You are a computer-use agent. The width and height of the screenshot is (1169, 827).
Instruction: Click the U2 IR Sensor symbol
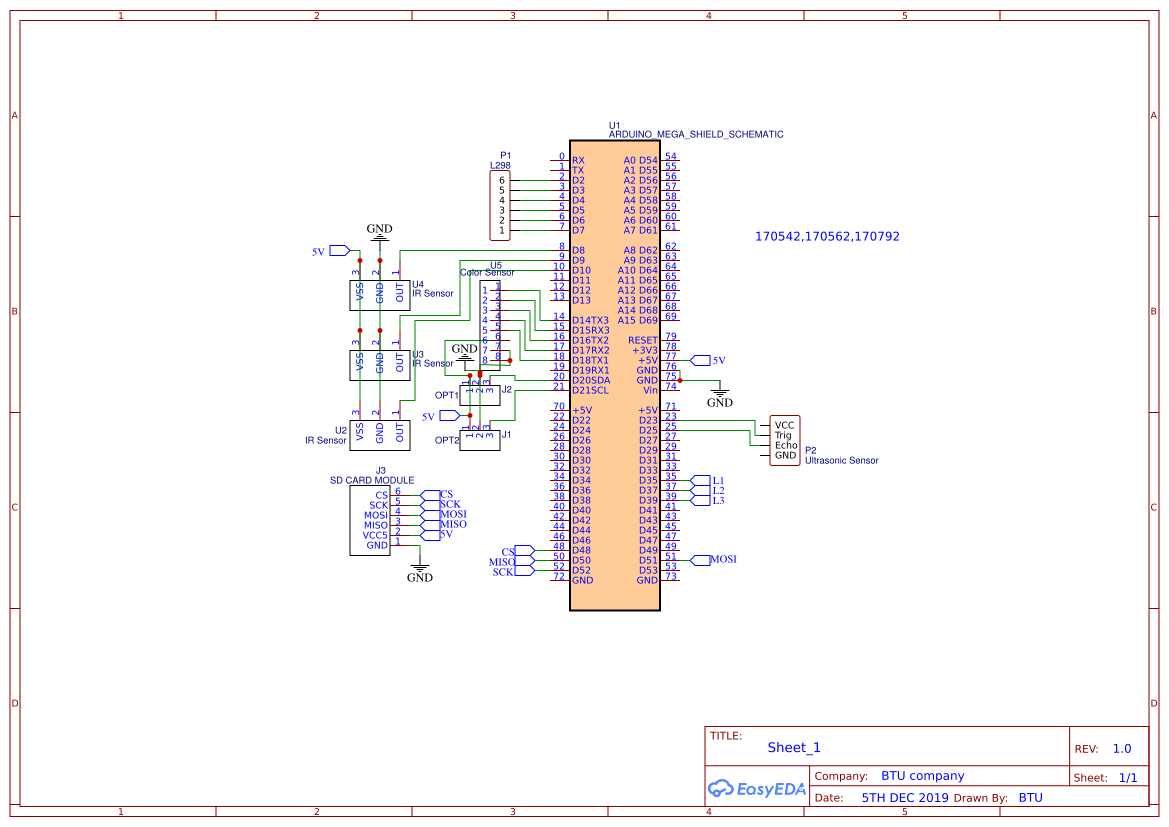tap(380, 435)
